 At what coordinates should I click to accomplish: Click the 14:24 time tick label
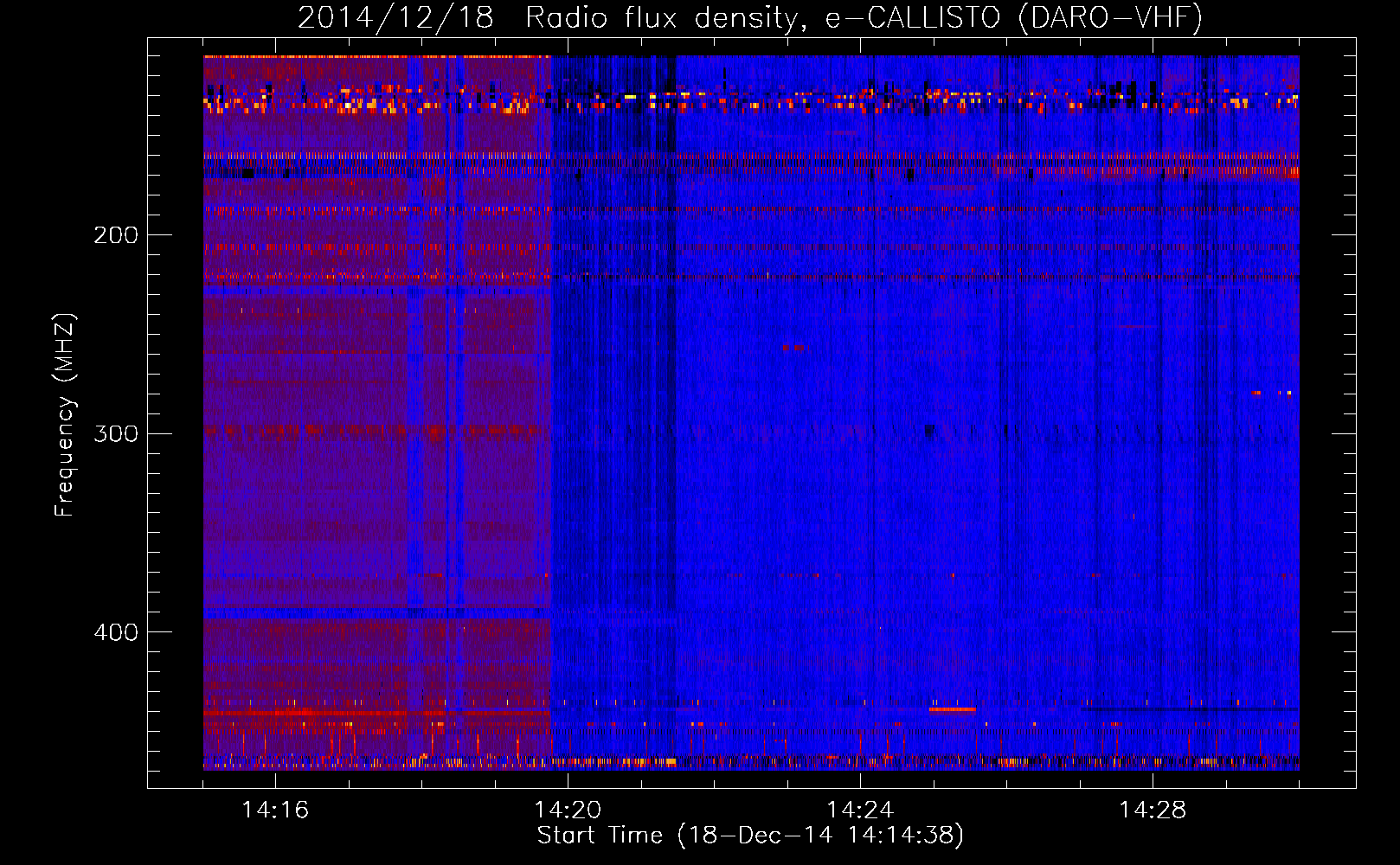[860, 811]
